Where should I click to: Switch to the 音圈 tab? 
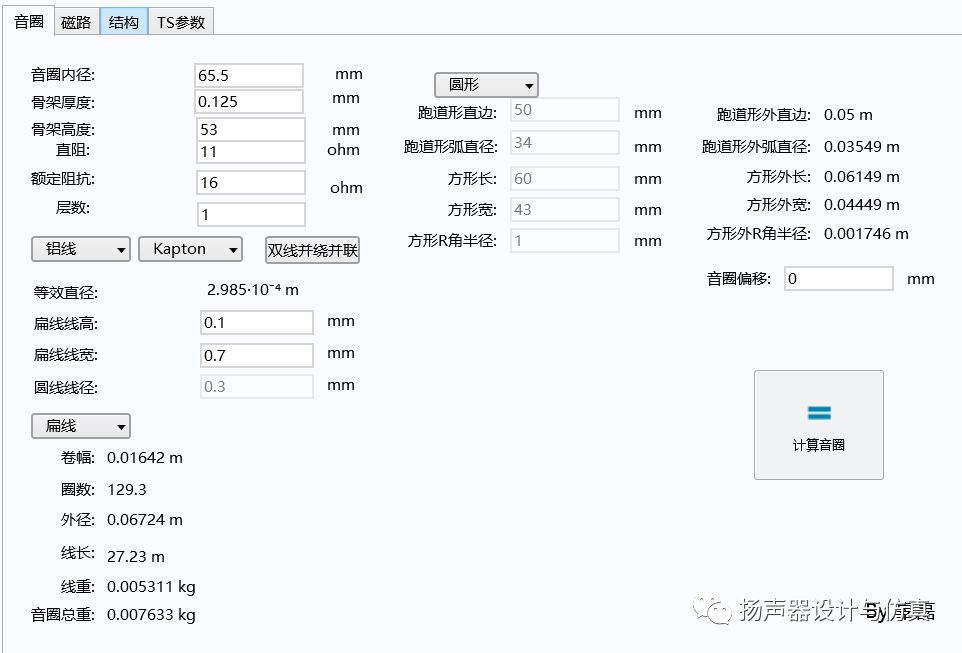(x=29, y=22)
